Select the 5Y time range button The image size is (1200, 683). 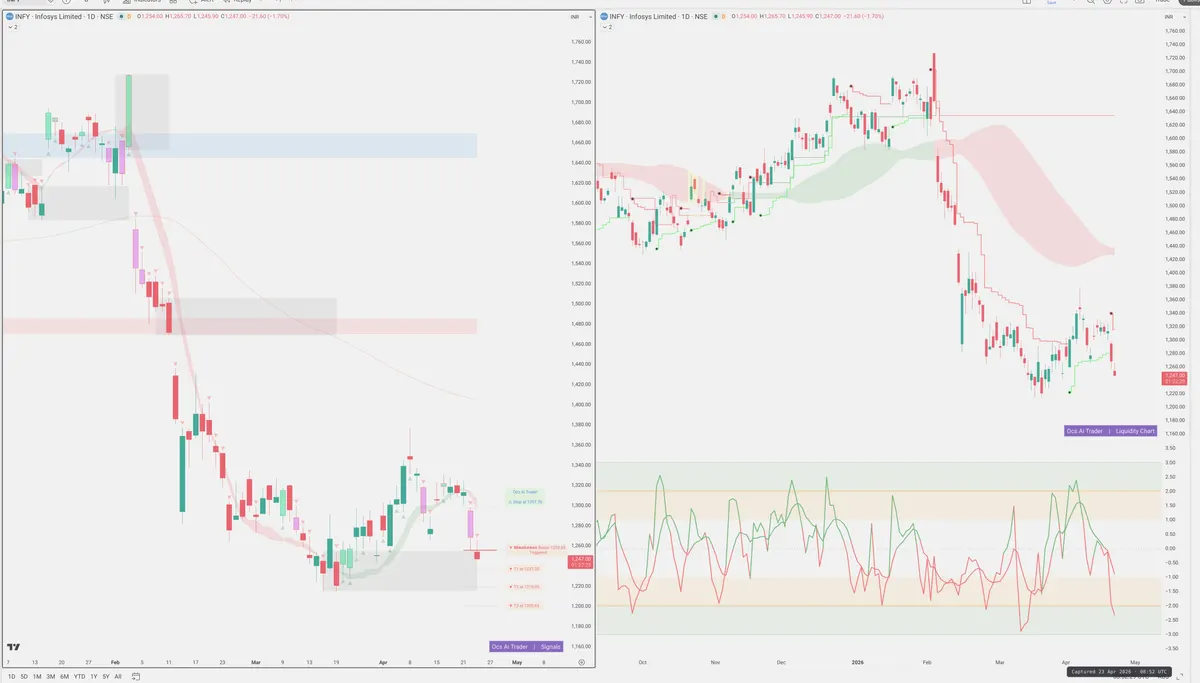(106, 677)
